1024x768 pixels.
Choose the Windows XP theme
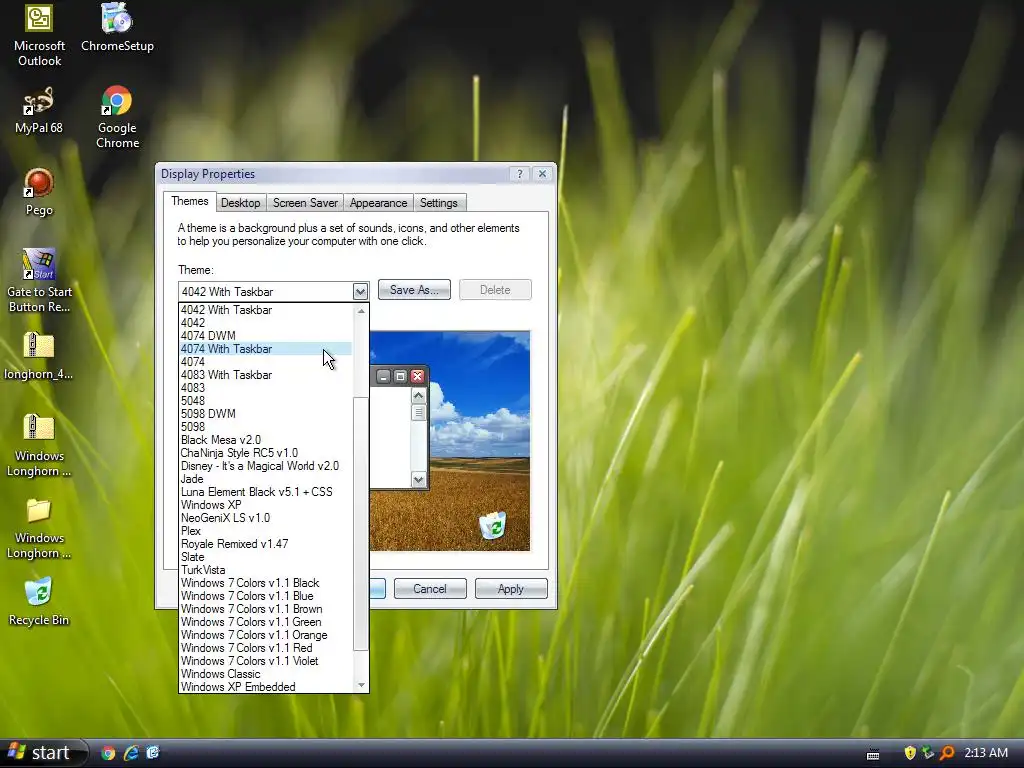pyautogui.click(x=266, y=505)
